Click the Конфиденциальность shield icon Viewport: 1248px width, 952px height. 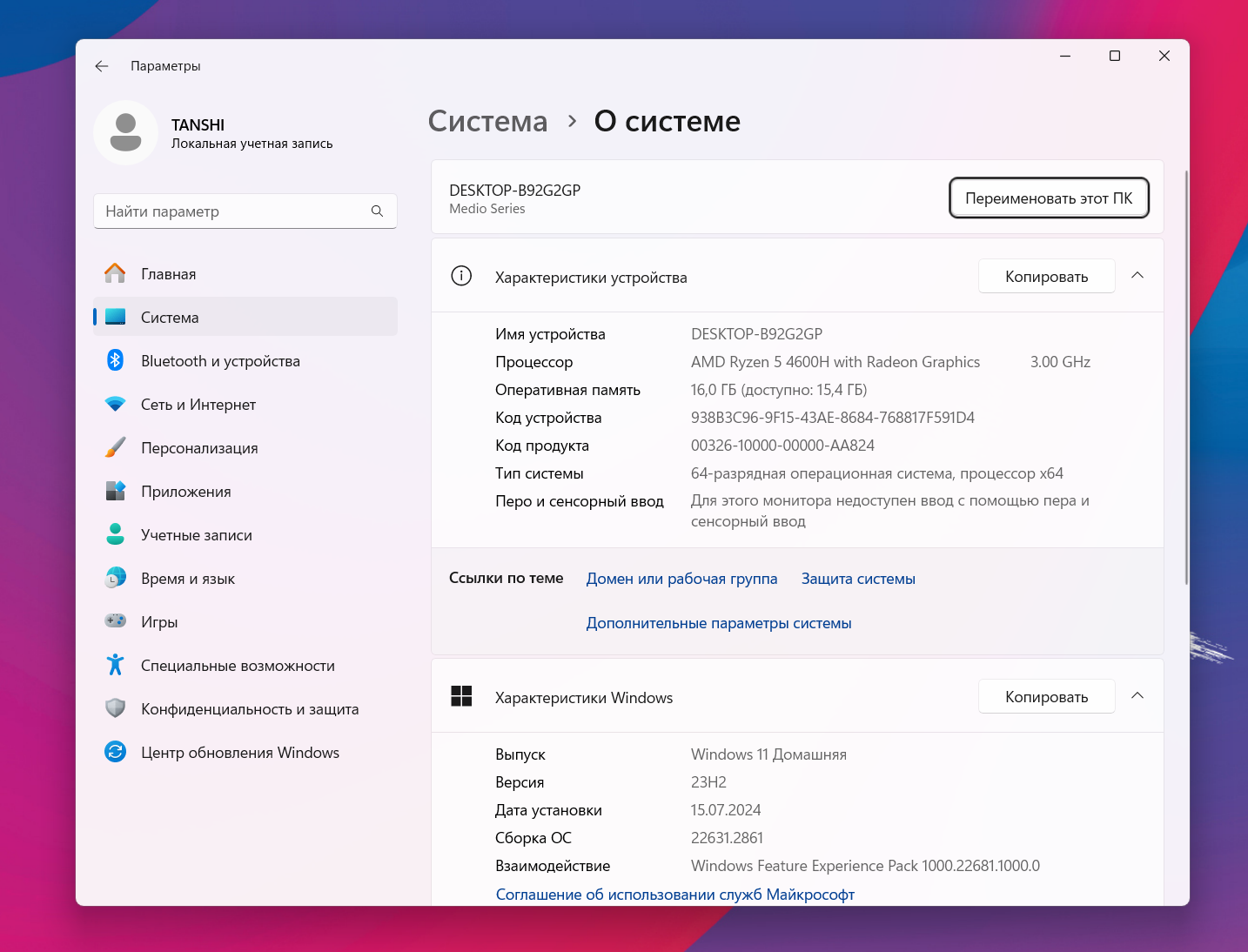[115, 708]
